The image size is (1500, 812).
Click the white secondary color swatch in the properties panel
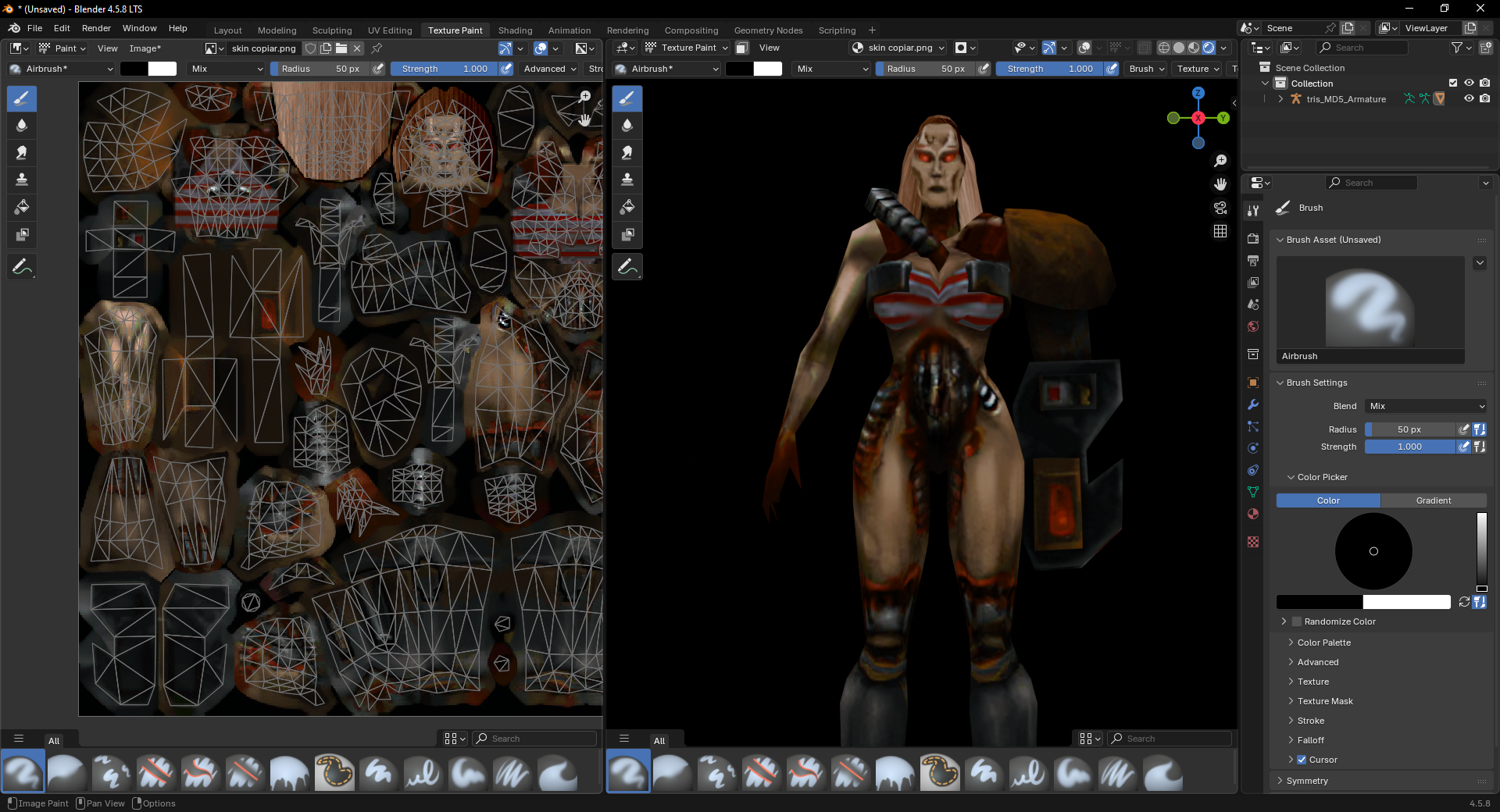[1406, 602]
